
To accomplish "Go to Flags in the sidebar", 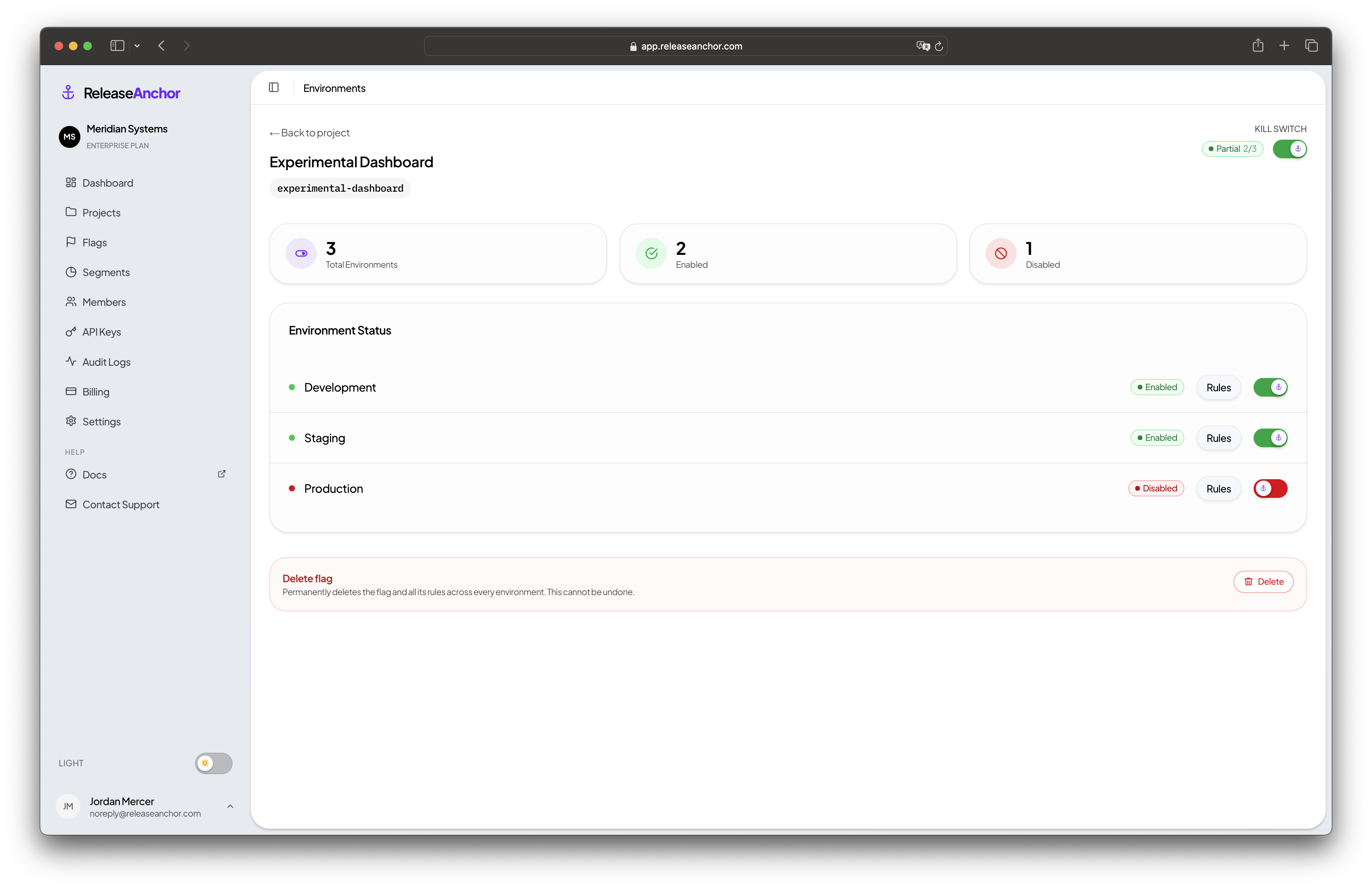I will [145, 242].
